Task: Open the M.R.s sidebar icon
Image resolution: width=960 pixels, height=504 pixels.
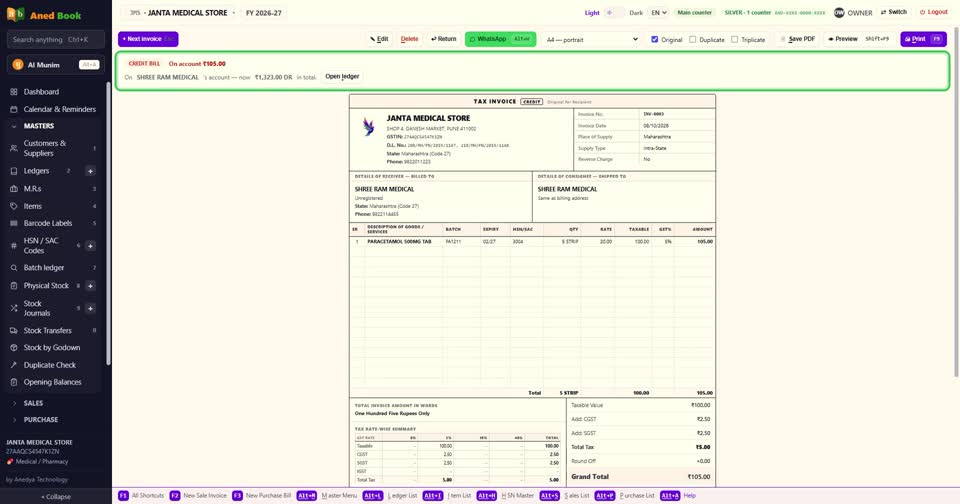Action: (13, 189)
